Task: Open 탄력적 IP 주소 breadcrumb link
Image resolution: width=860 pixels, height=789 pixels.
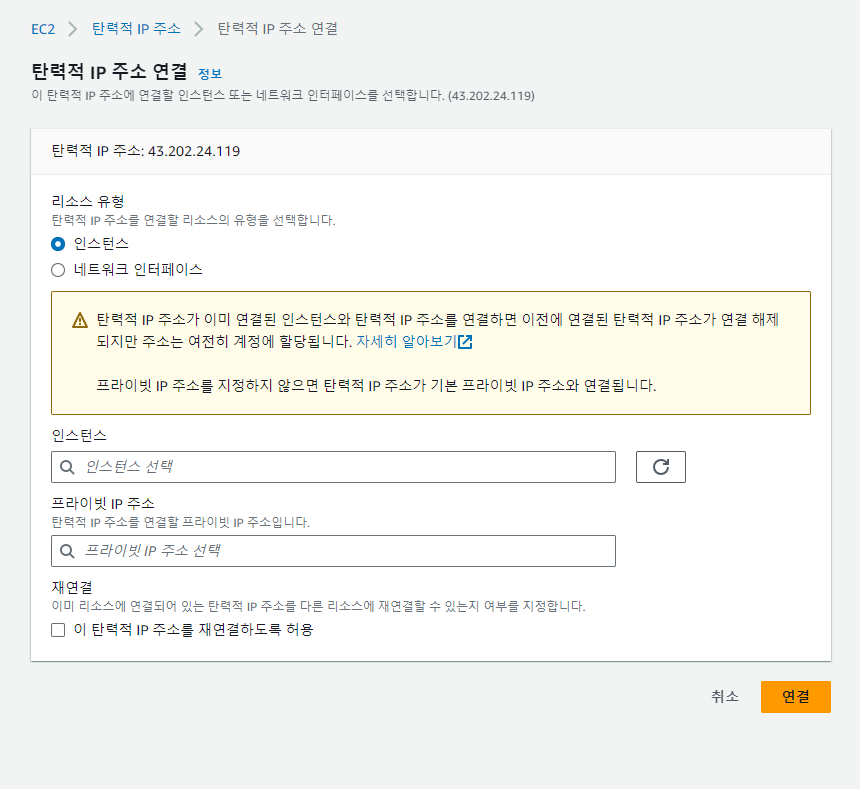Action: [136, 29]
